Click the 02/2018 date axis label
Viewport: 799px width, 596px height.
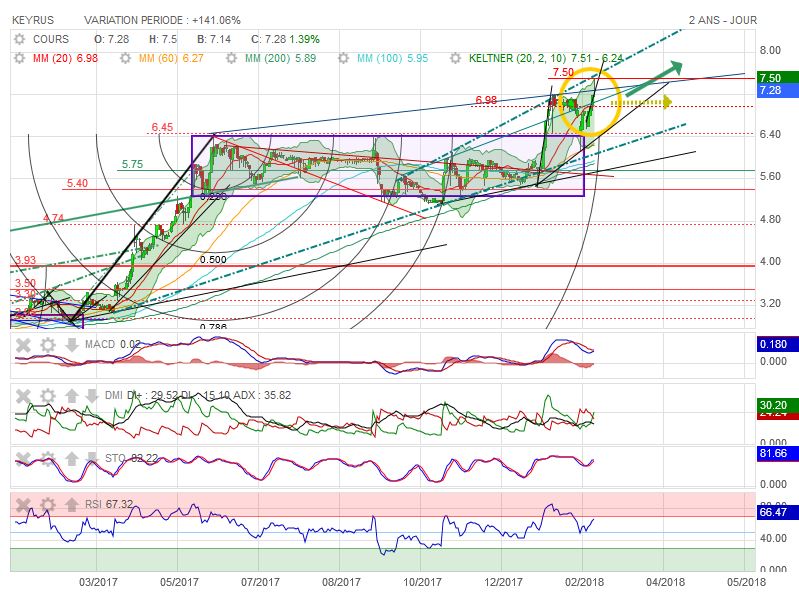coord(584,582)
